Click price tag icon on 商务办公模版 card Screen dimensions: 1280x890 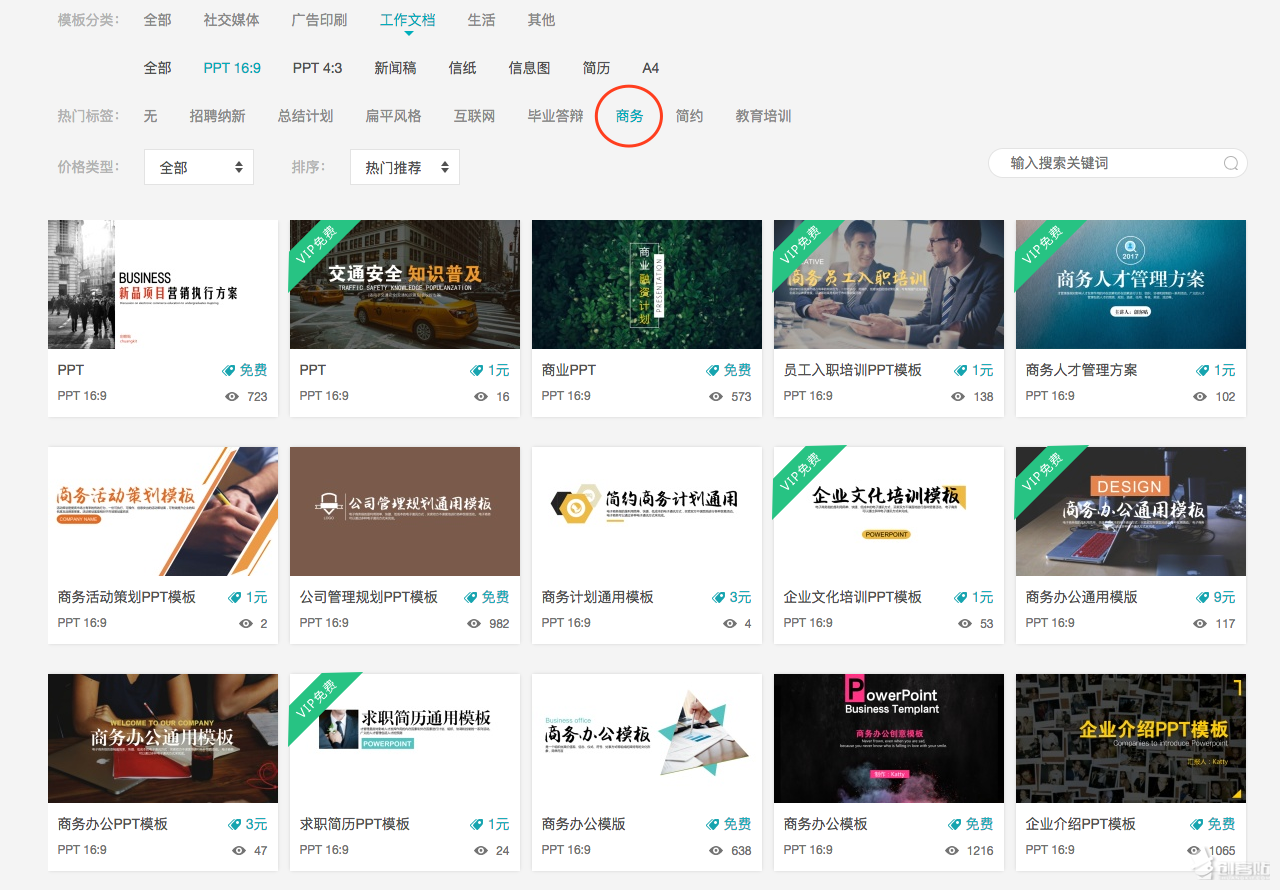coord(713,824)
